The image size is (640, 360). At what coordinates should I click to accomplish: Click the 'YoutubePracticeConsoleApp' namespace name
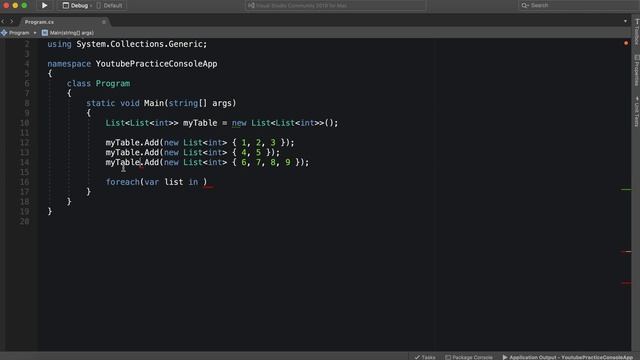click(x=156, y=64)
